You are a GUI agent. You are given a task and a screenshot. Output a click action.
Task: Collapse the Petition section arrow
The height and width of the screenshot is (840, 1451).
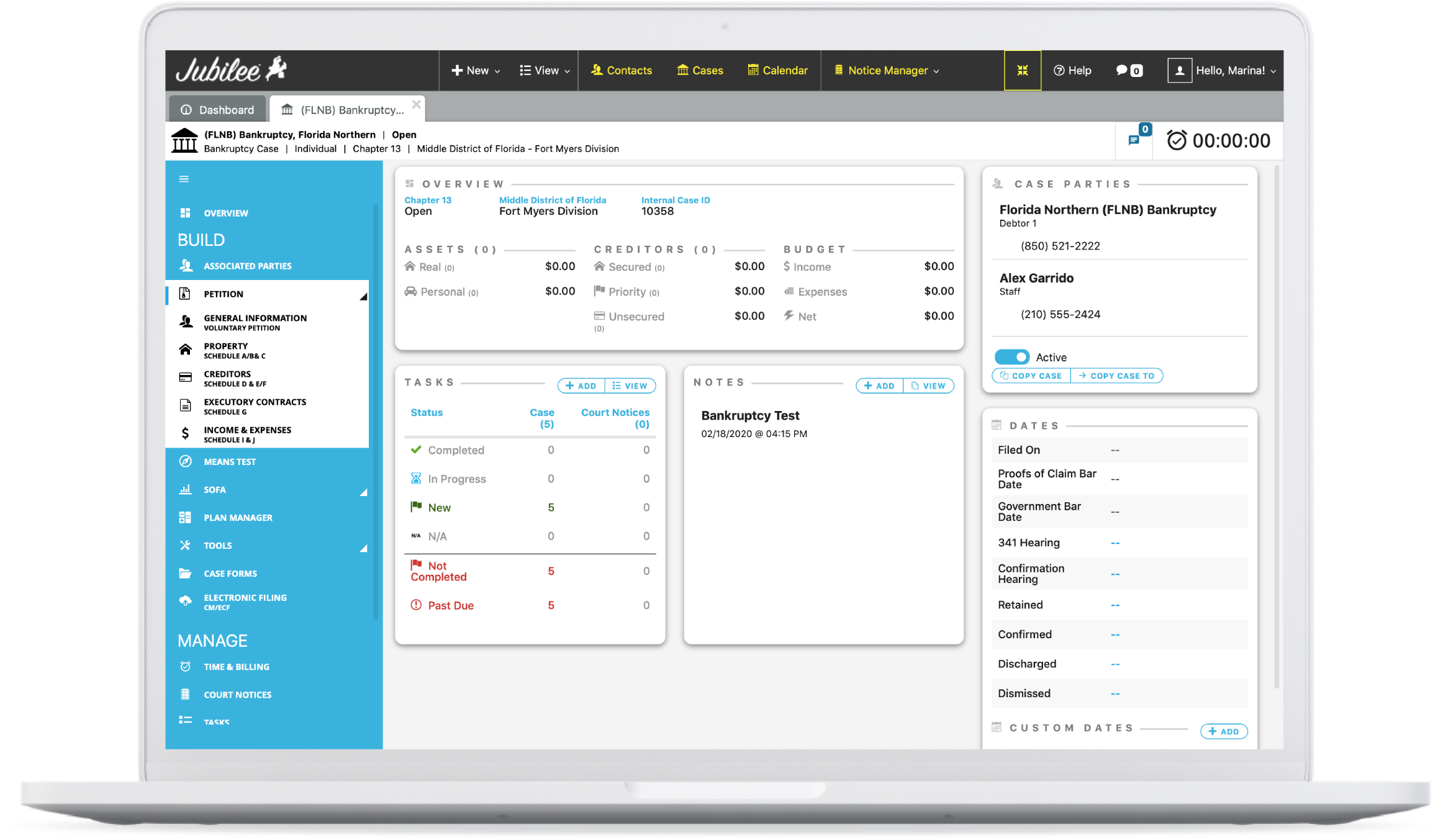363,297
